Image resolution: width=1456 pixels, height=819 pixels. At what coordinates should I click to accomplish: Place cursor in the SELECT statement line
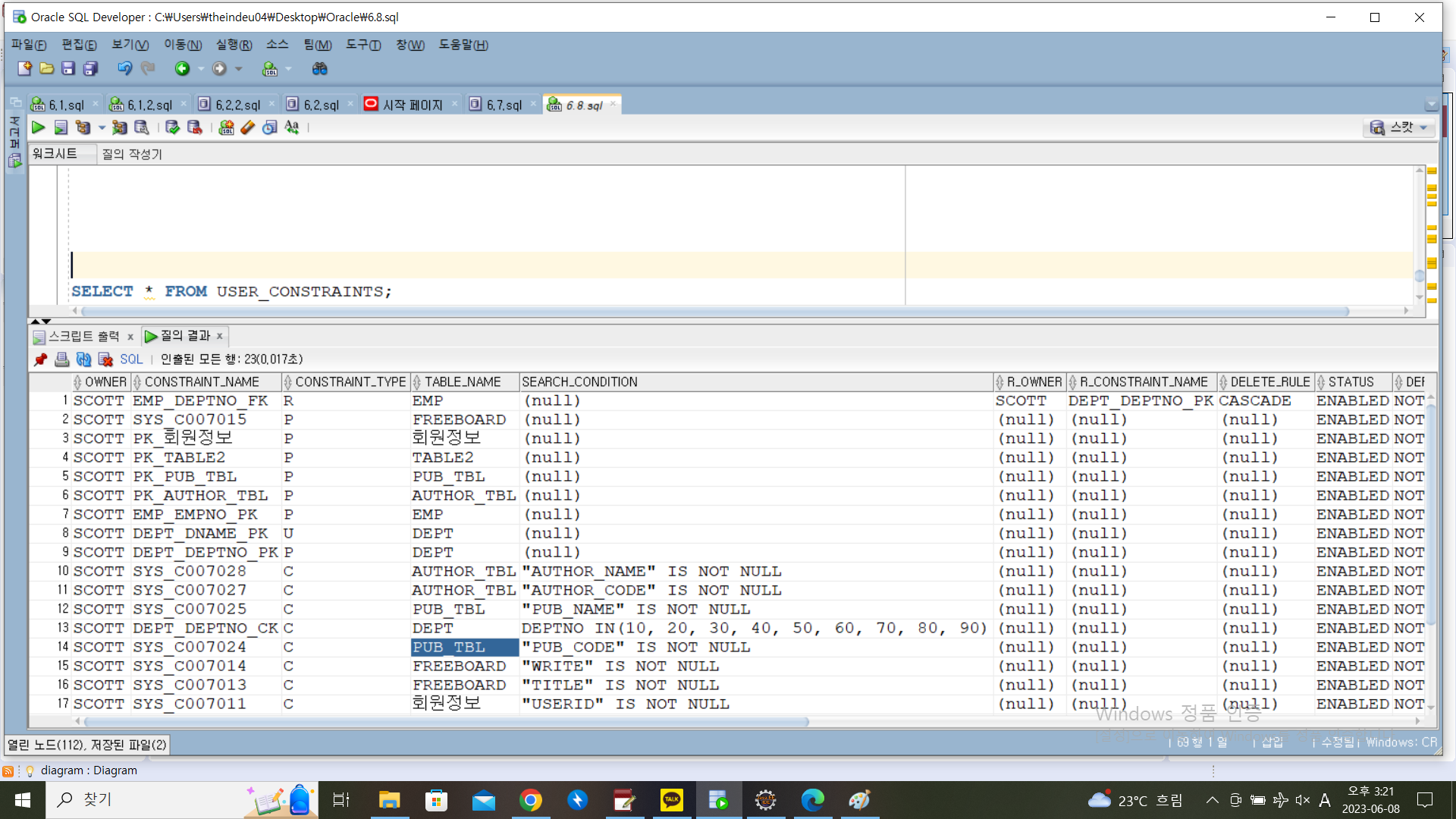(x=231, y=292)
